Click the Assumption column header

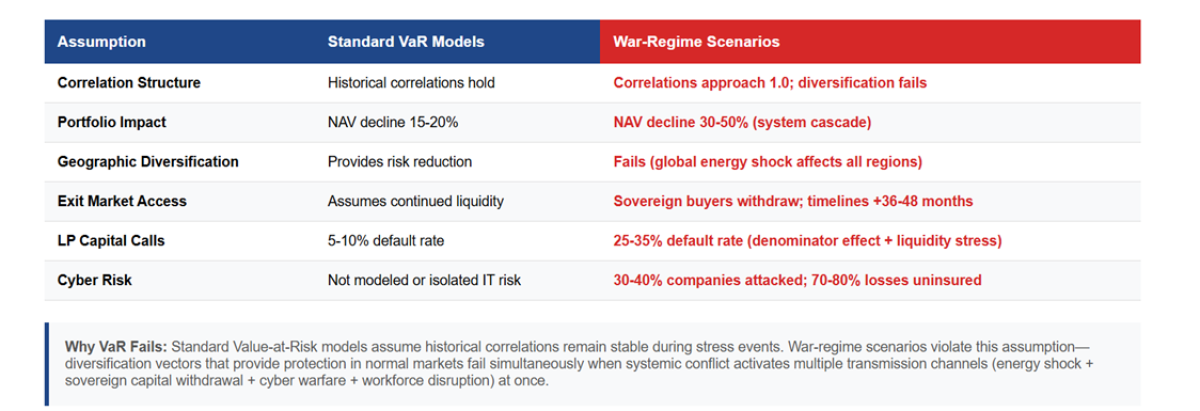(x=101, y=42)
